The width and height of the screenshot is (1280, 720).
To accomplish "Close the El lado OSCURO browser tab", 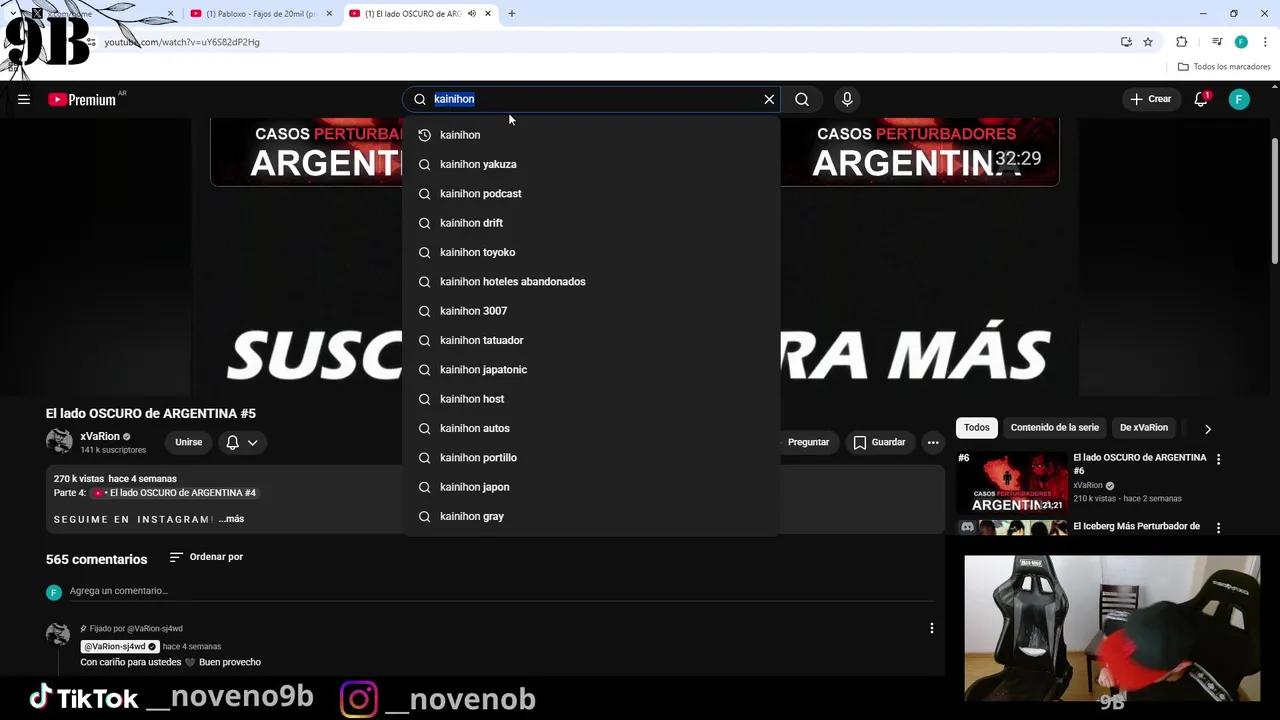I will (x=488, y=14).
